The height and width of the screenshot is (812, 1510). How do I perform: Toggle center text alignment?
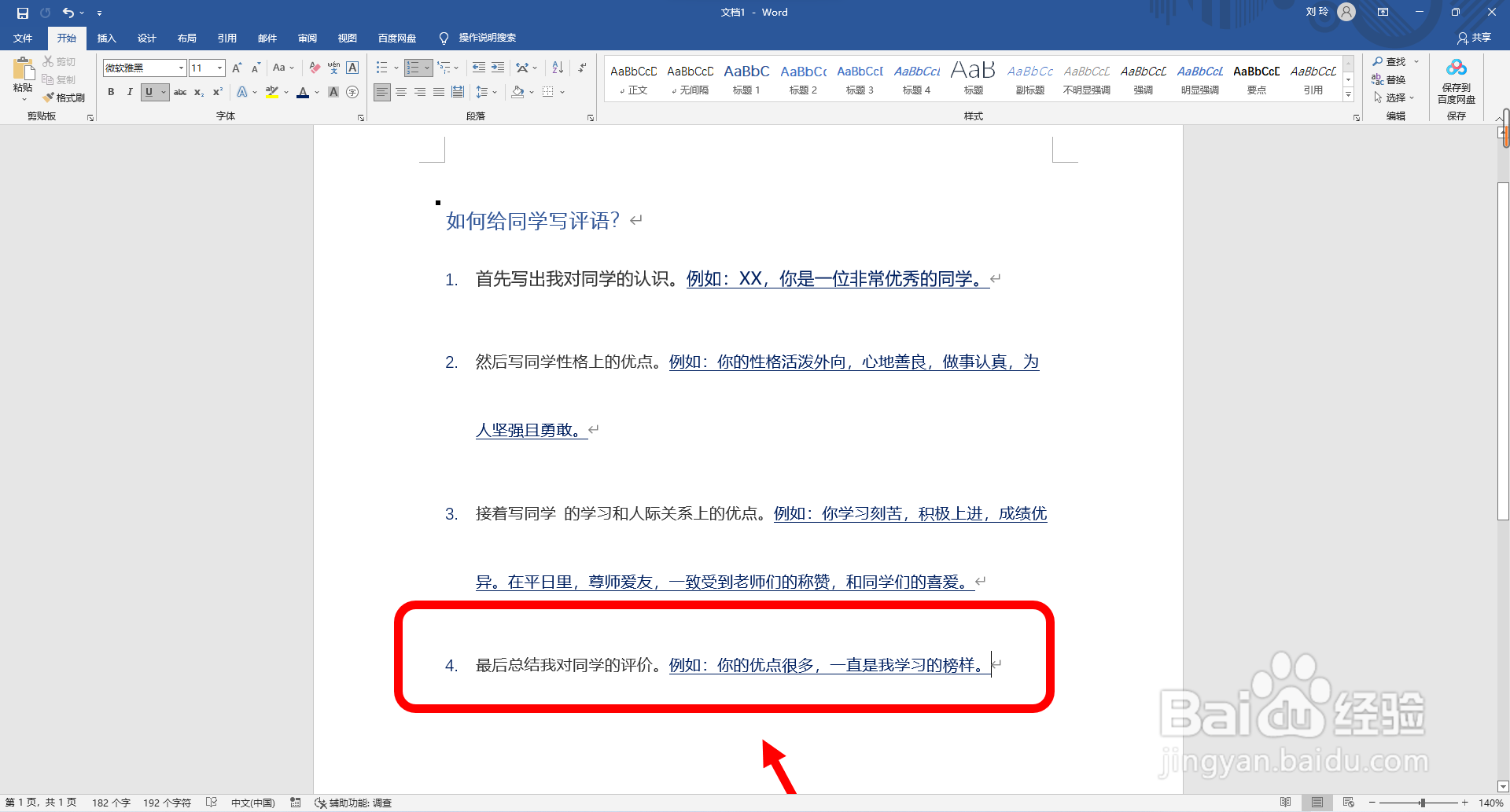pos(400,92)
